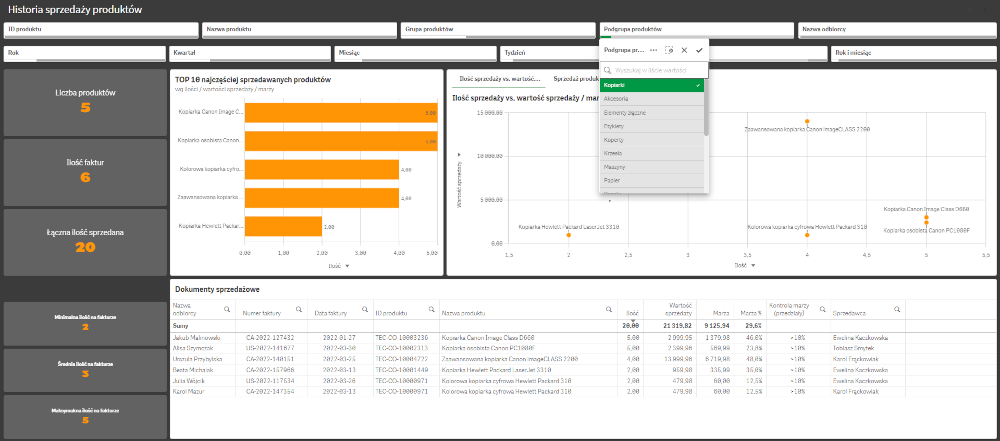Search icon in Sprzedawca column header
The height and width of the screenshot is (441, 1000).
tap(897, 309)
